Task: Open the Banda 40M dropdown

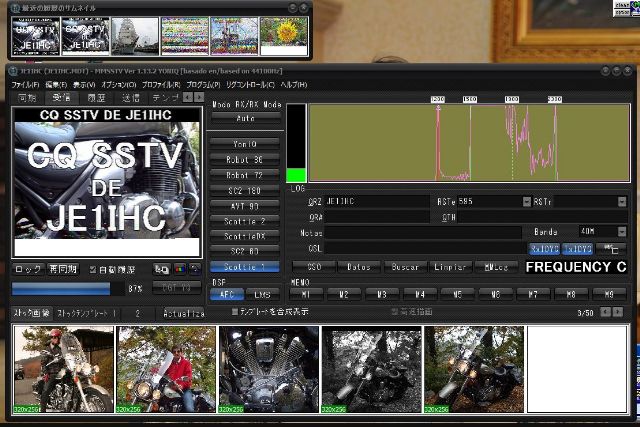Action: (621, 232)
